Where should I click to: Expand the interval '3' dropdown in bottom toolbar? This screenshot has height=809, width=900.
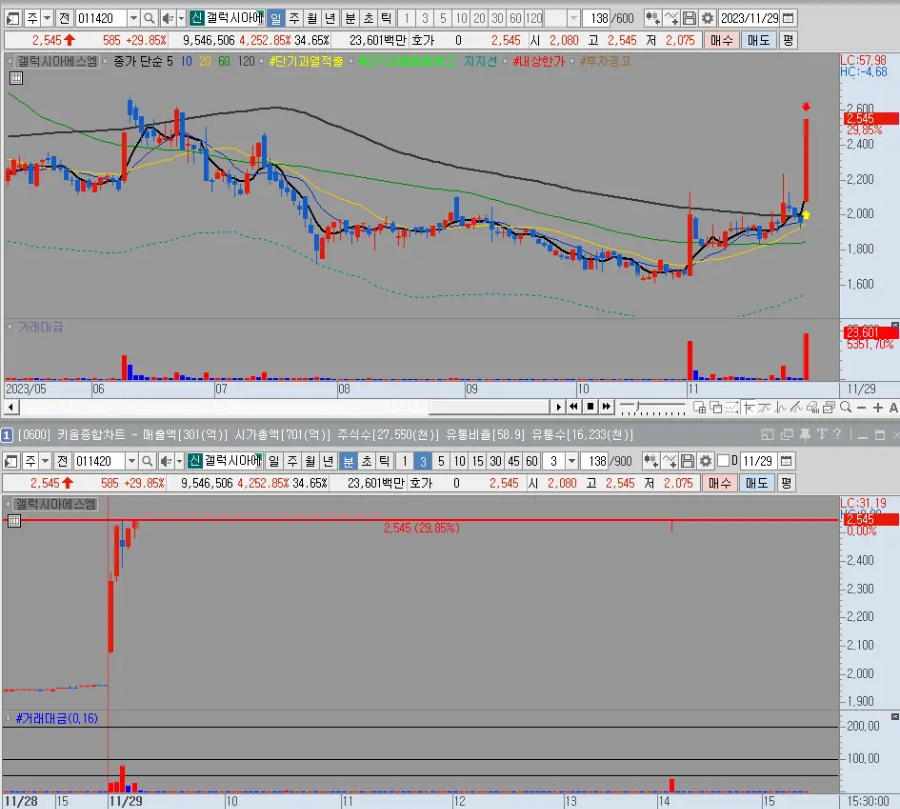[571, 461]
